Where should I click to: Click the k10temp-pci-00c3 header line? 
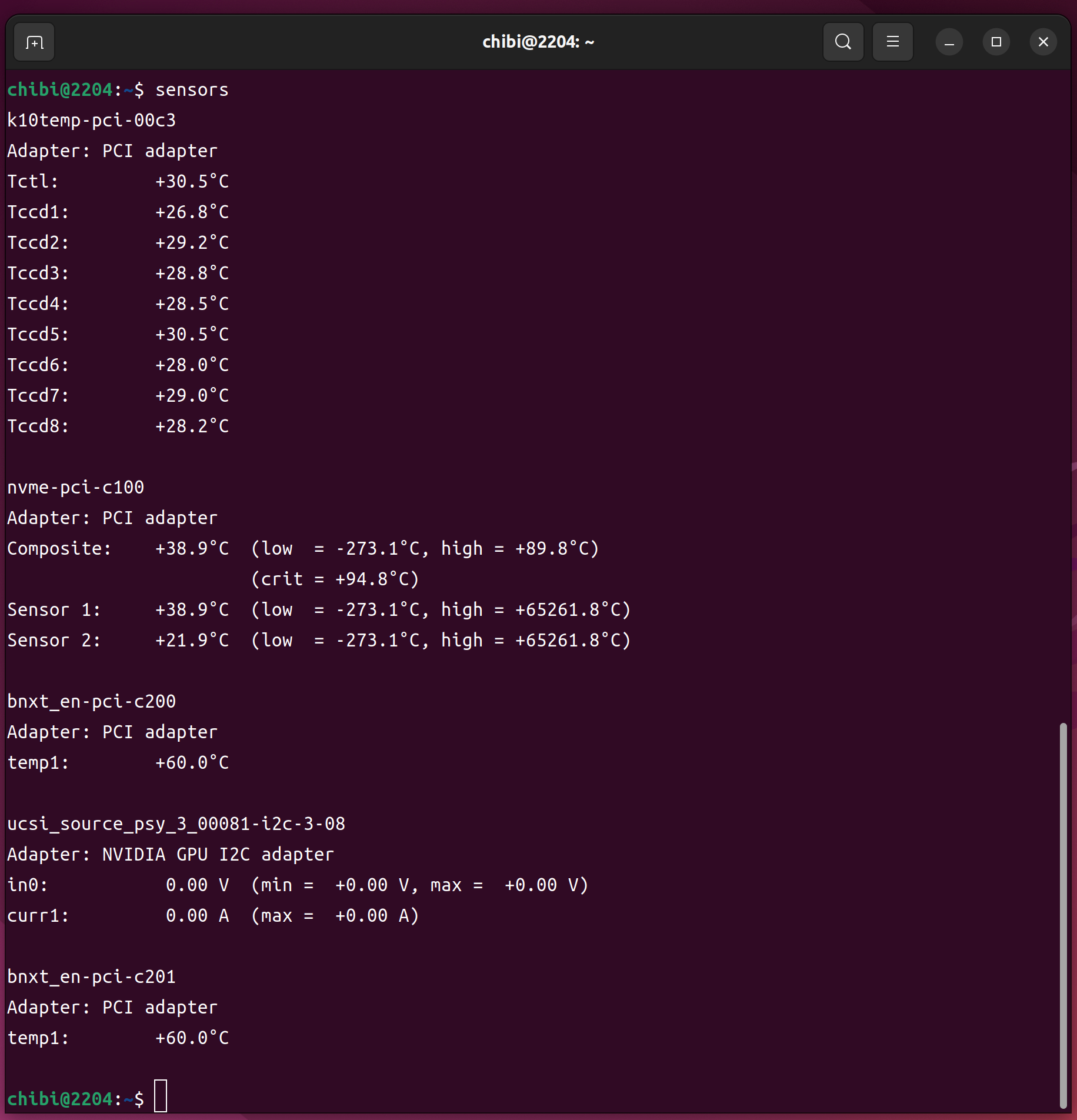point(91,121)
